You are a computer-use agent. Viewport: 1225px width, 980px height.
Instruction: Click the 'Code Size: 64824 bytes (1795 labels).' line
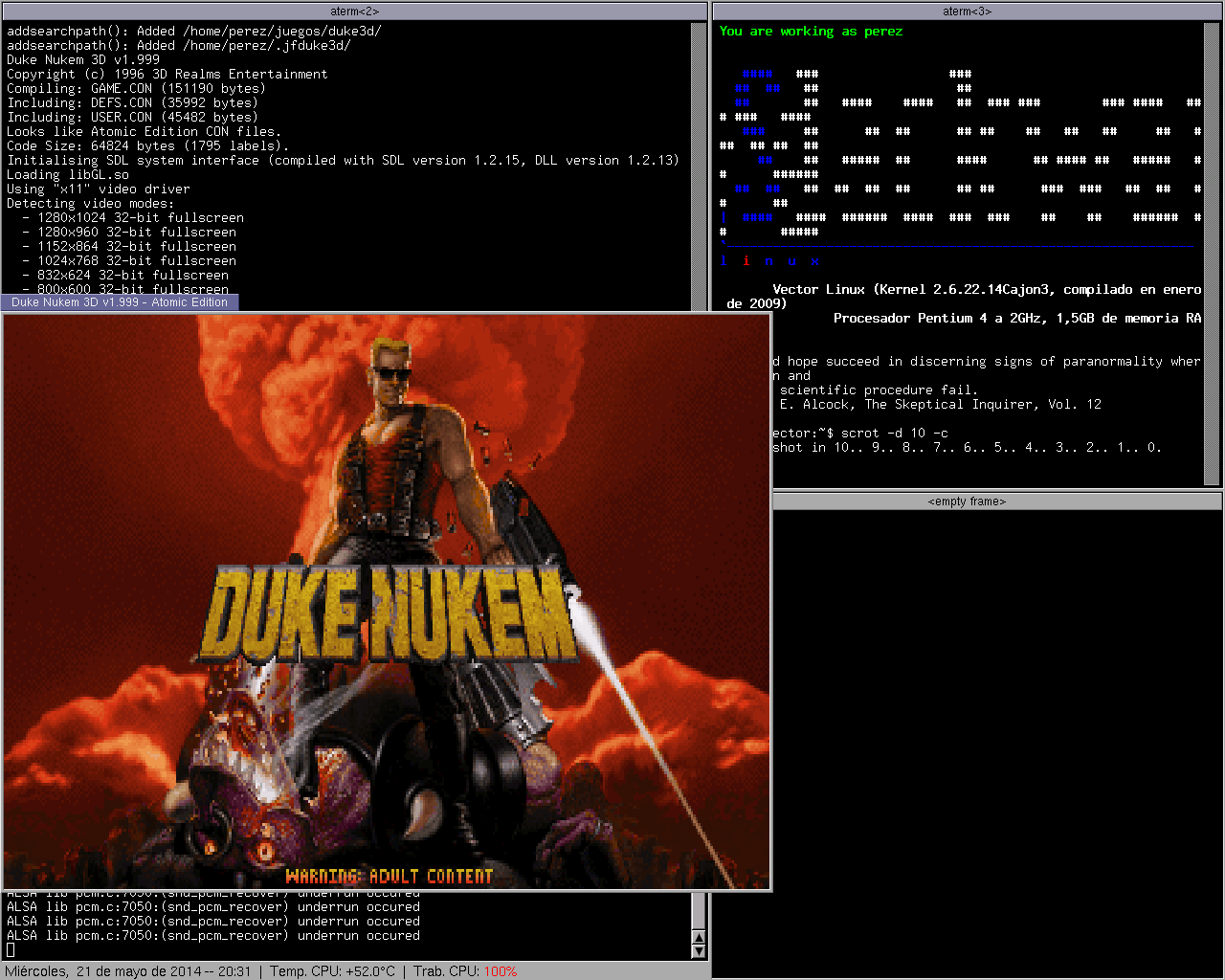coord(148,145)
